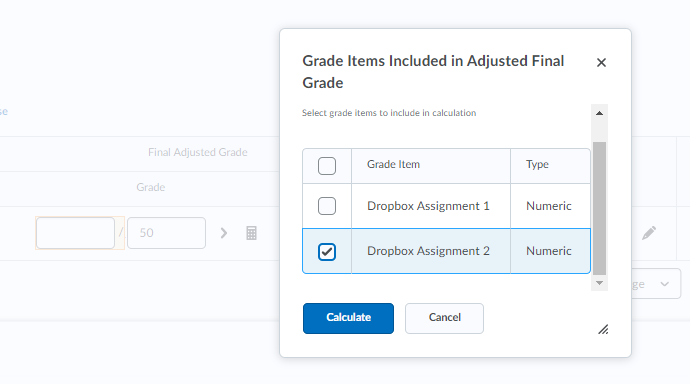Viewport: 690px width, 384px height.
Task: Click the right chevron beside grade field
Action: pyautogui.click(x=224, y=233)
